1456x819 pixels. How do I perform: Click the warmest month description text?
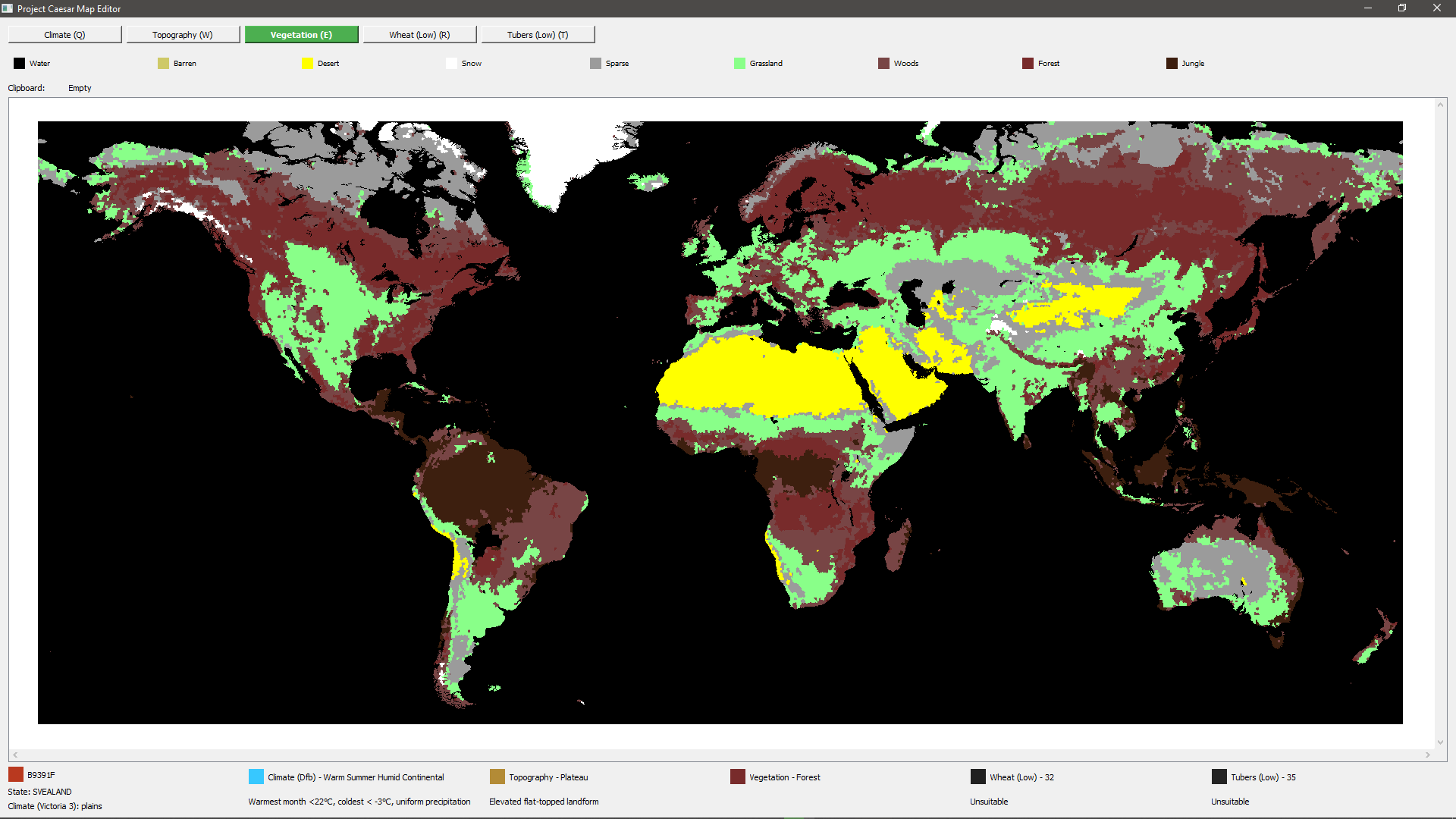tap(359, 802)
